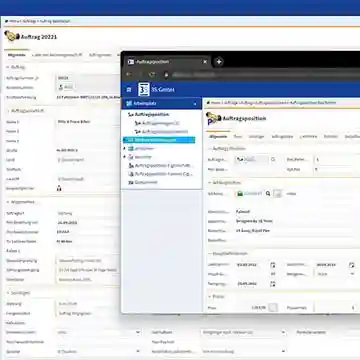The width and height of the screenshot is (360, 360).
Task: Collapse the Allgemeines section in the background window
Action: click(x=7, y=202)
